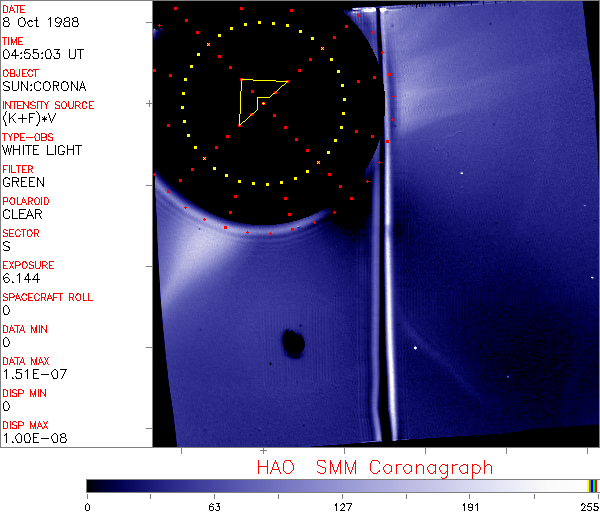The image size is (600, 512).
Task: Click the color bar tick label 63
Action: [214, 506]
